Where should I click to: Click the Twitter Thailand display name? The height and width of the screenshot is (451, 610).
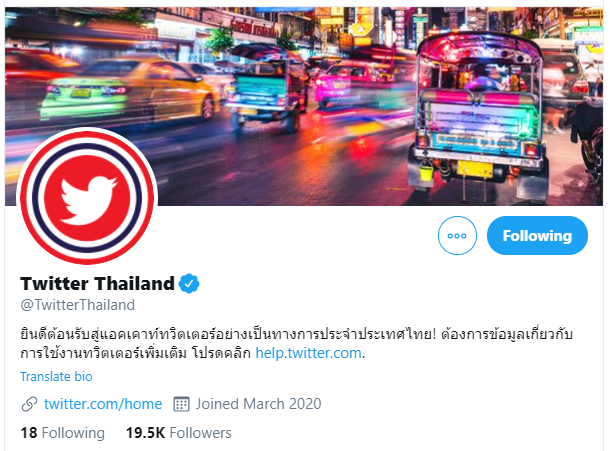click(x=97, y=283)
